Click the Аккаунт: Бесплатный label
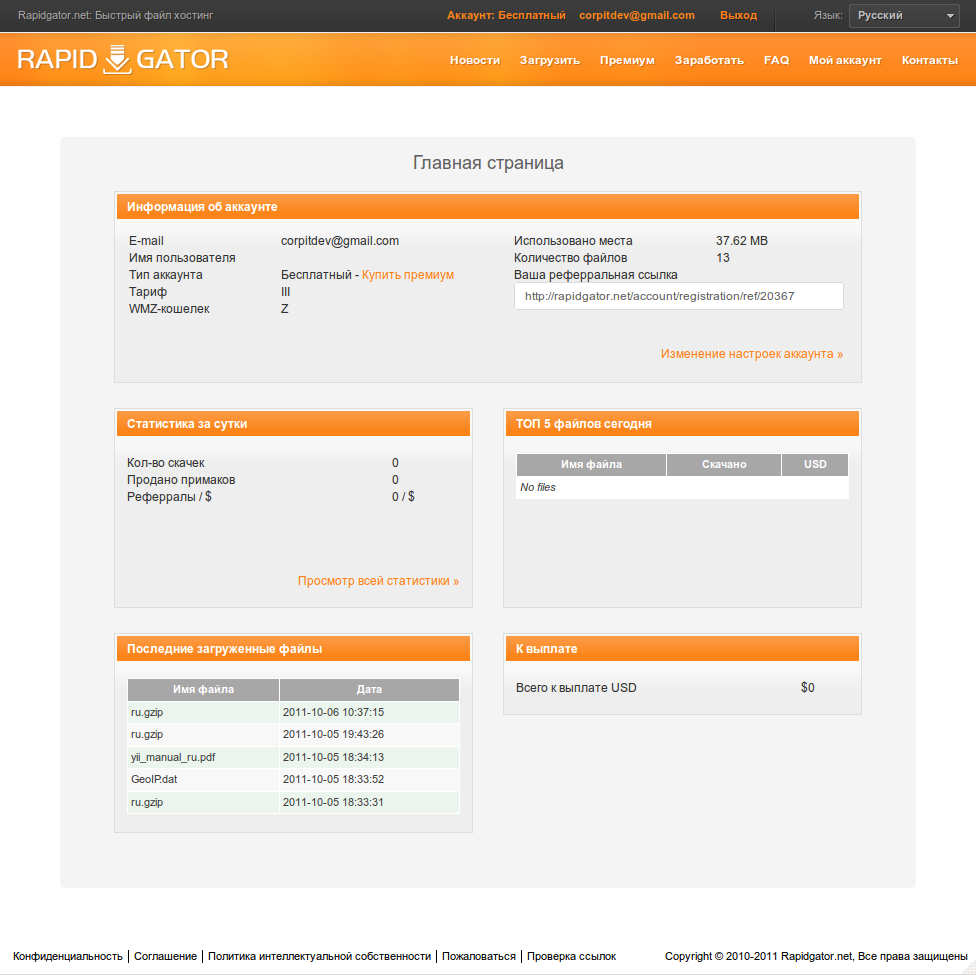 (506, 16)
